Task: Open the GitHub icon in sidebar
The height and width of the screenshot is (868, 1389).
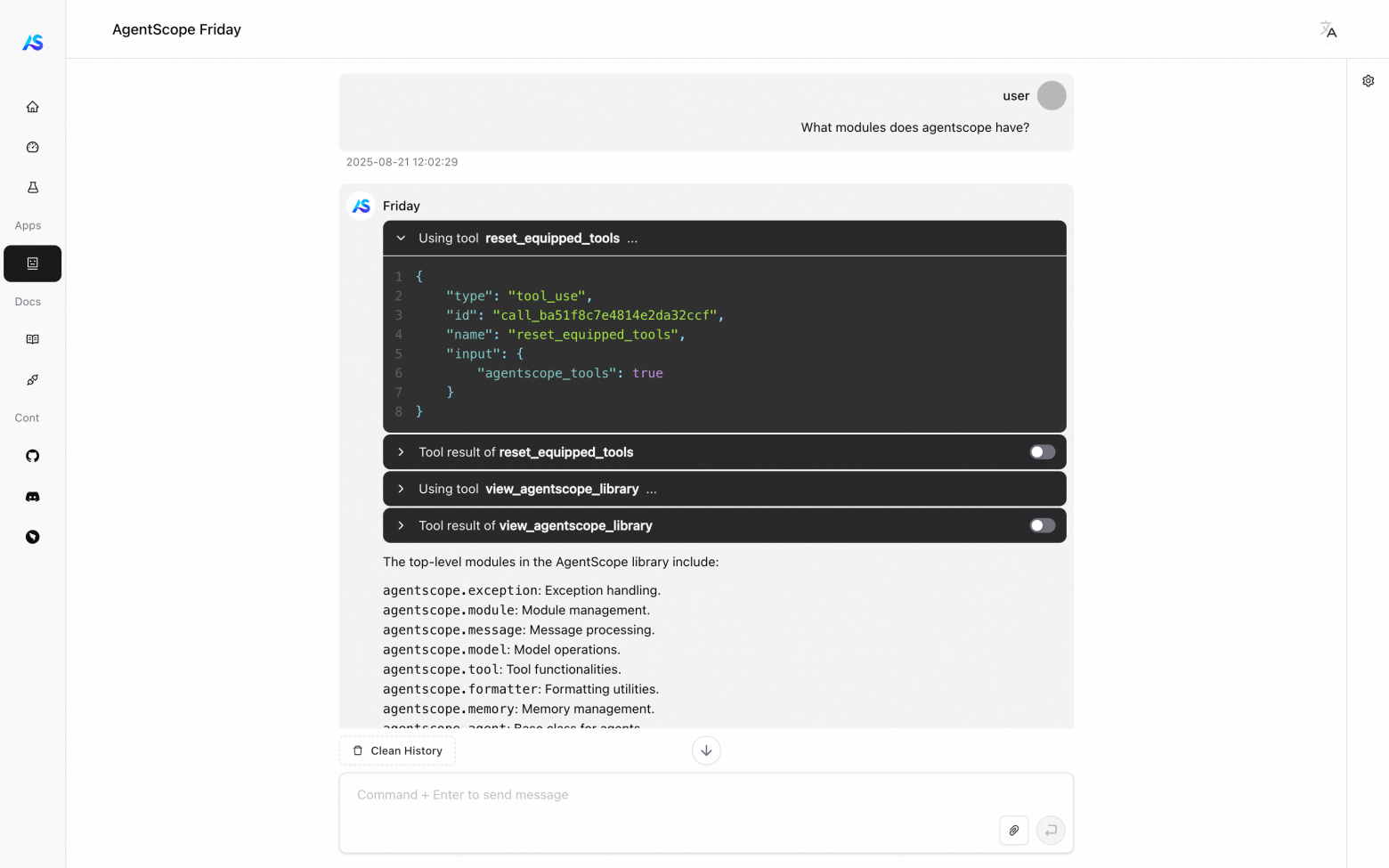Action: click(33, 456)
